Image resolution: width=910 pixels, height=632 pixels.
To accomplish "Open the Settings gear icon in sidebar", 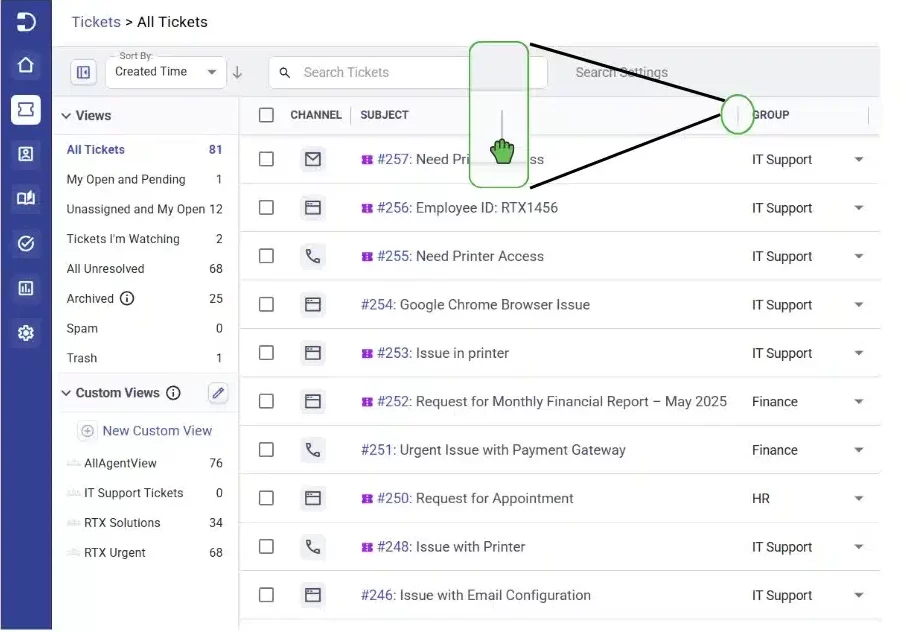I will click(26, 333).
